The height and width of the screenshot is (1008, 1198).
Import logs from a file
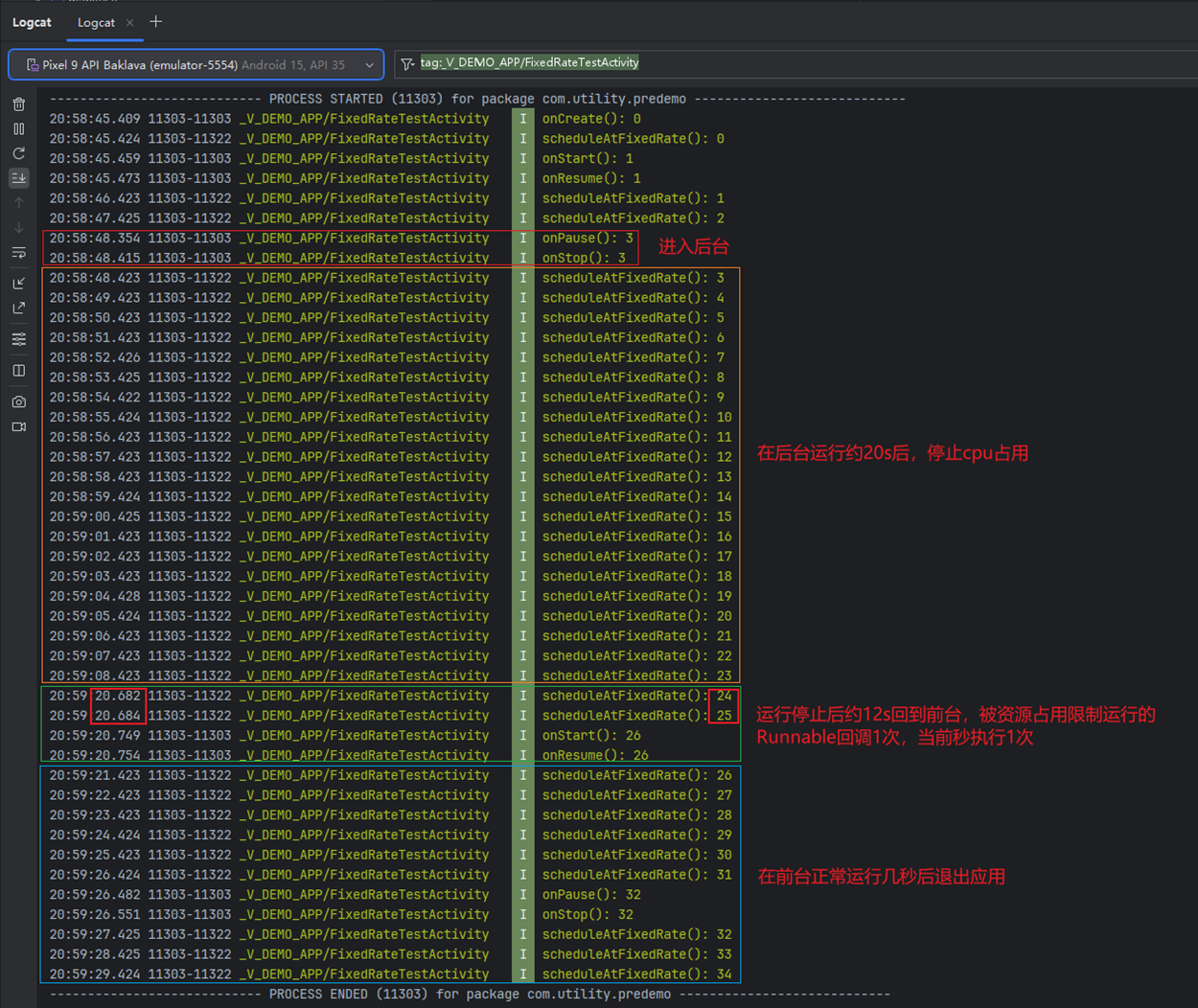coord(19,284)
